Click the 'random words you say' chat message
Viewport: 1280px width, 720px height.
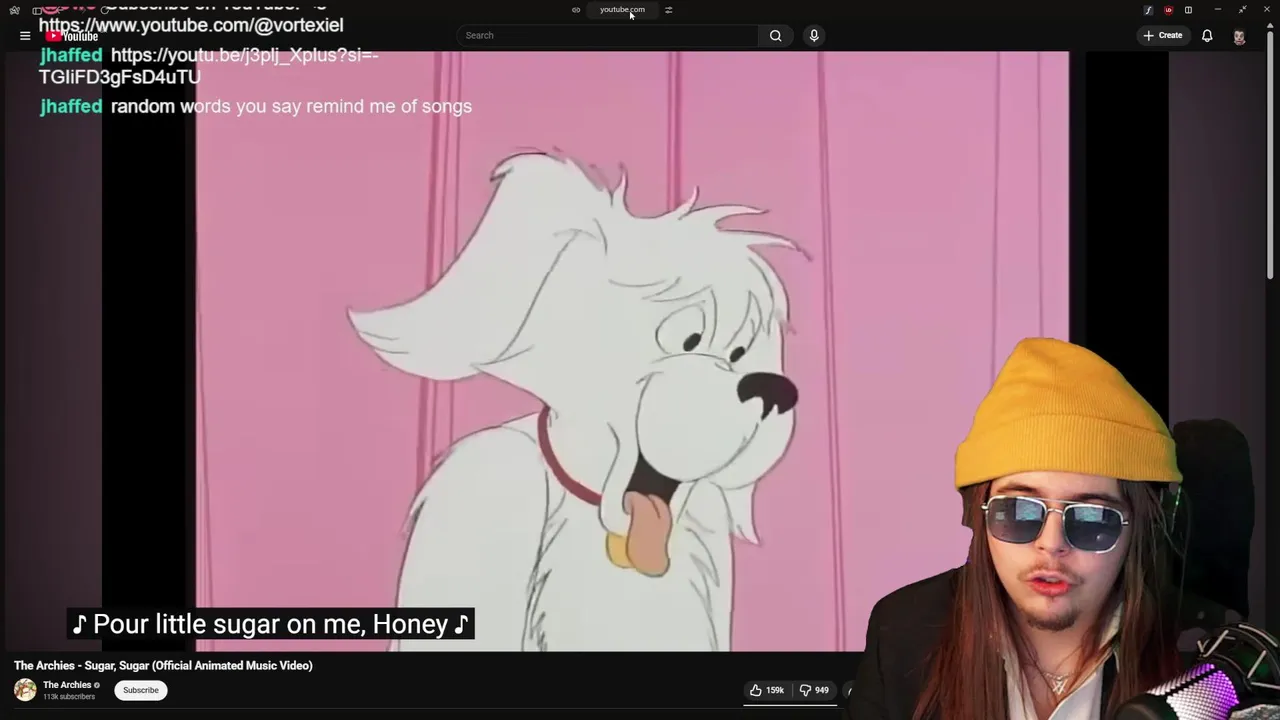291,107
